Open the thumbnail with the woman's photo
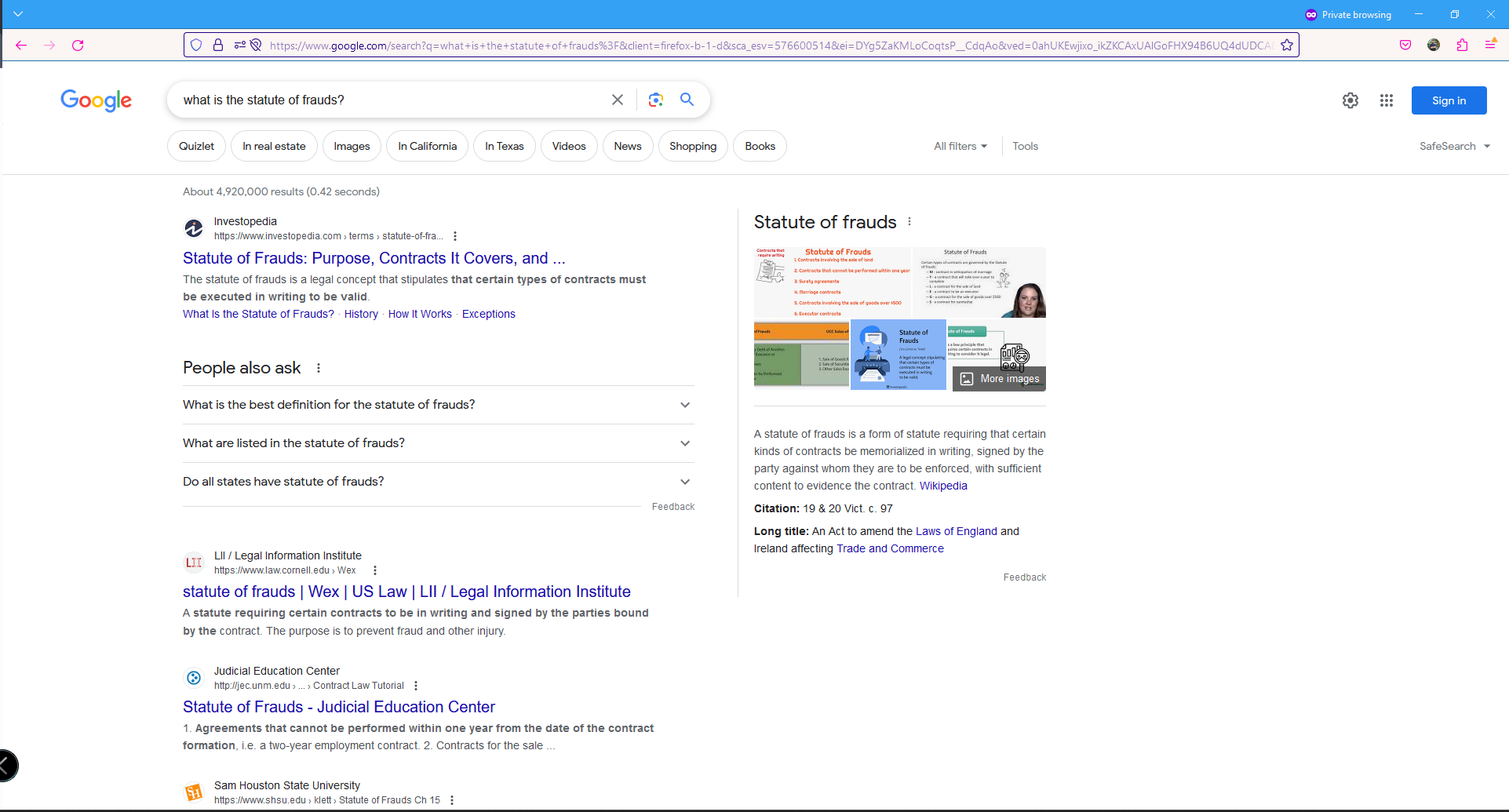 (979, 282)
